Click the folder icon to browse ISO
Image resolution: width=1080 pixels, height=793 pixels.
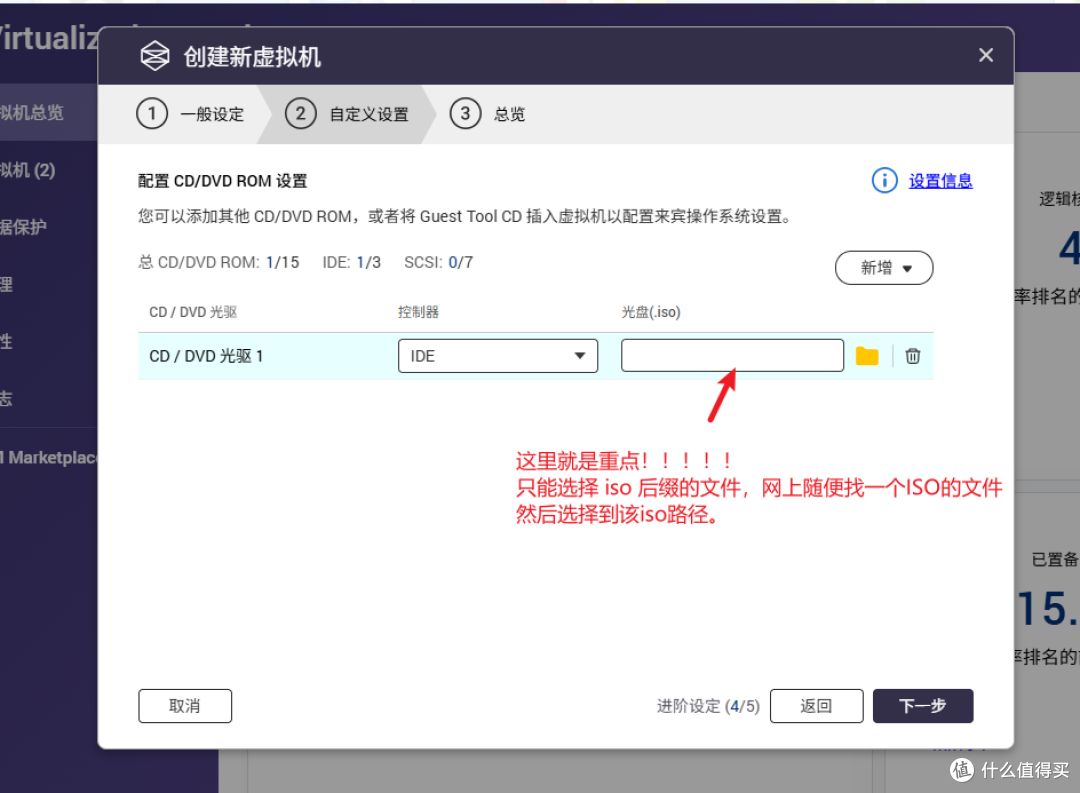click(x=866, y=356)
